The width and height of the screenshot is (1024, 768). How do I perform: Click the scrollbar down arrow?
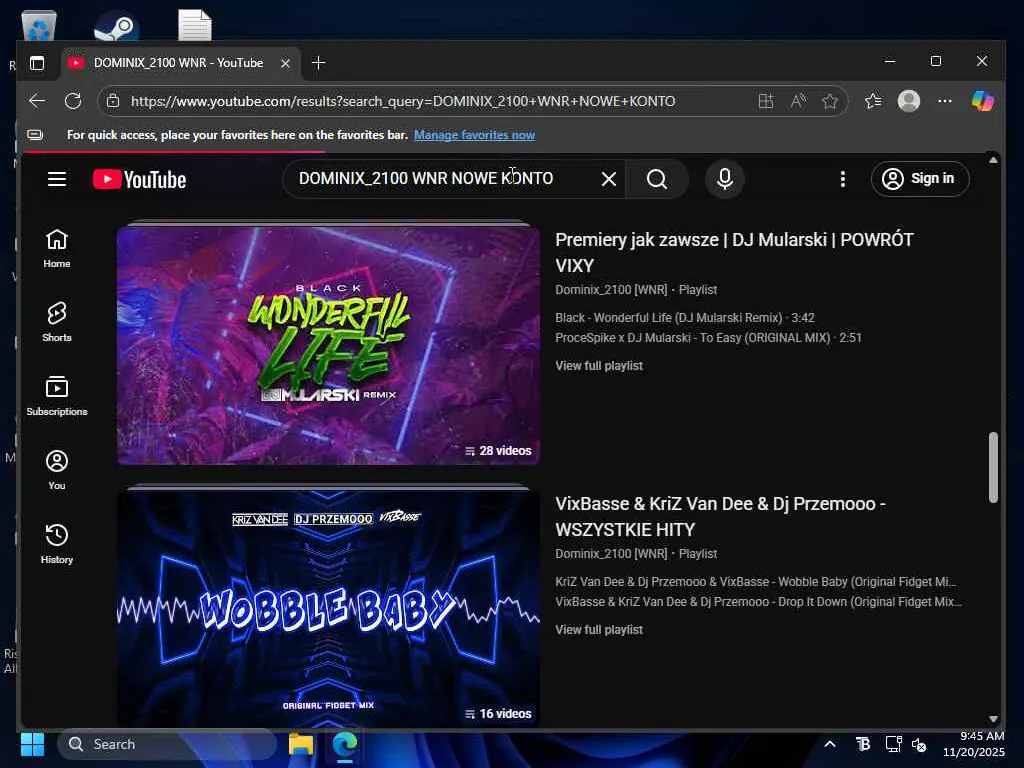(x=993, y=718)
